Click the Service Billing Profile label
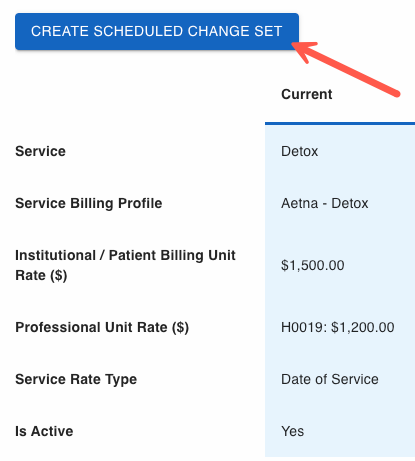This screenshot has height=461, width=415. (89, 203)
